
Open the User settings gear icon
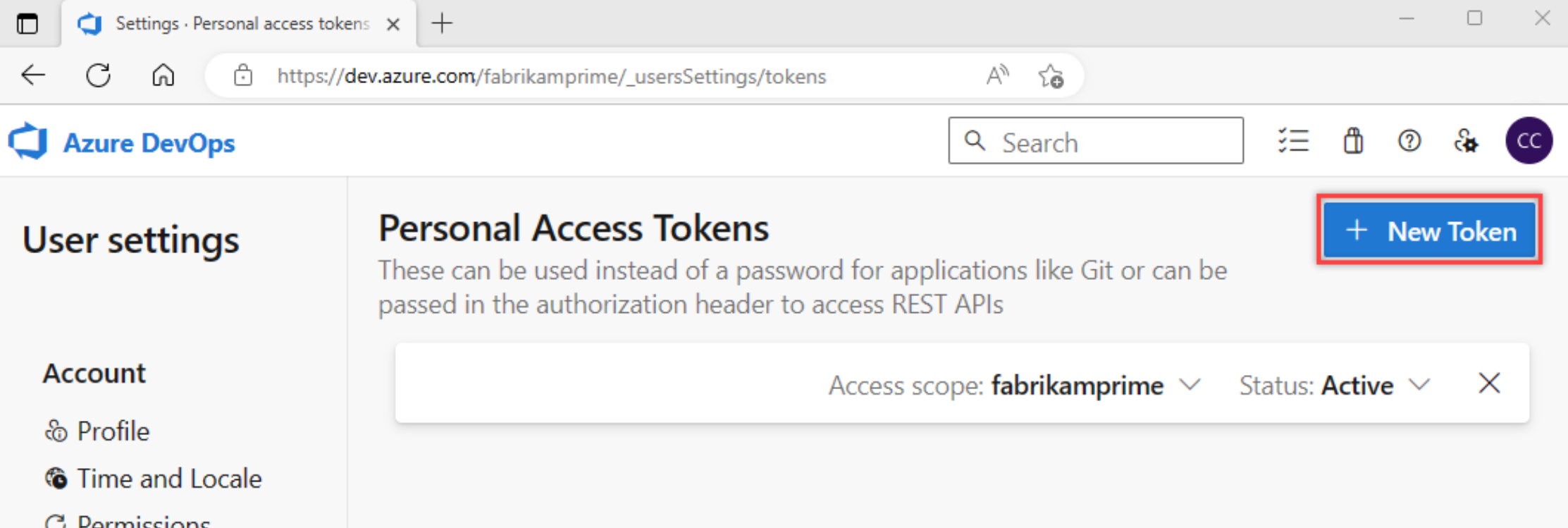click(1466, 141)
